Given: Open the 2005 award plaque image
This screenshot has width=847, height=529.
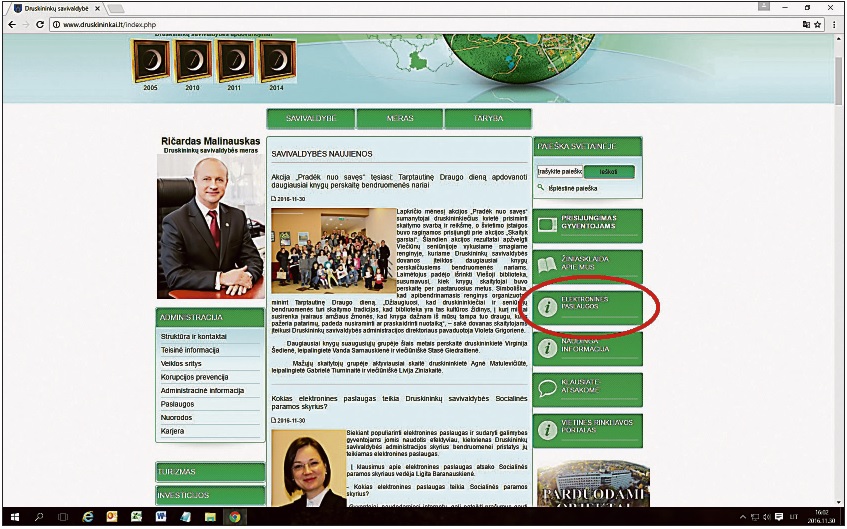Looking at the screenshot, I should pos(150,61).
